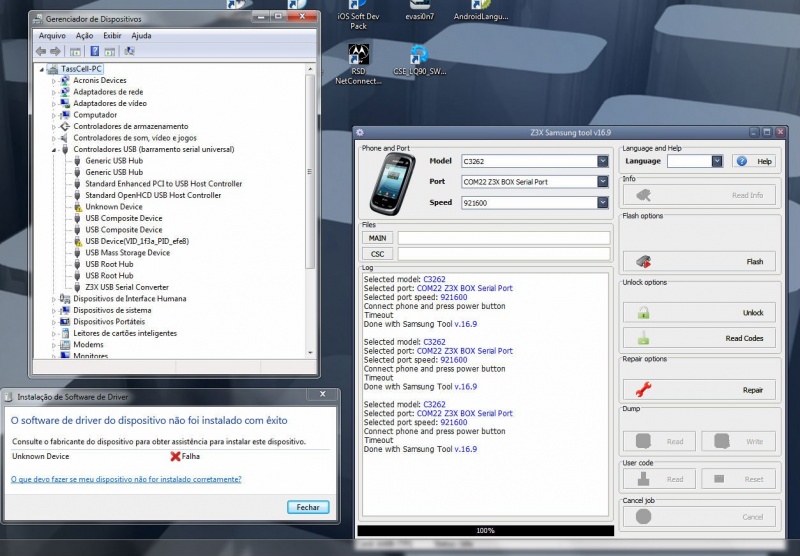The height and width of the screenshot is (556, 800).
Task: Click the USB Device(VID_1f3a_PID_efe8) warning icon
Action: 78,241
